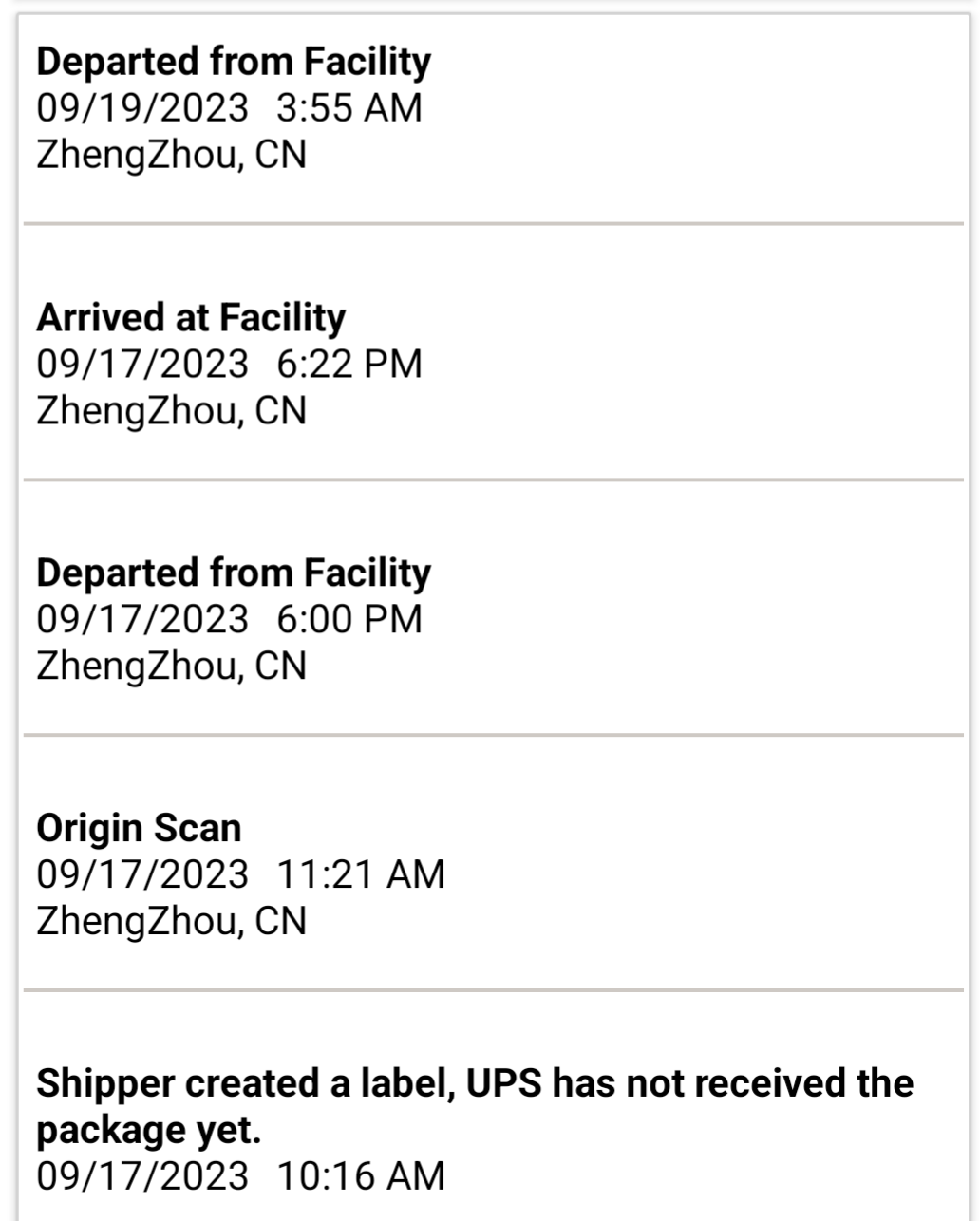Select the second Departed from Facility heading
Screen dimensions: 980x1221
[234, 573]
